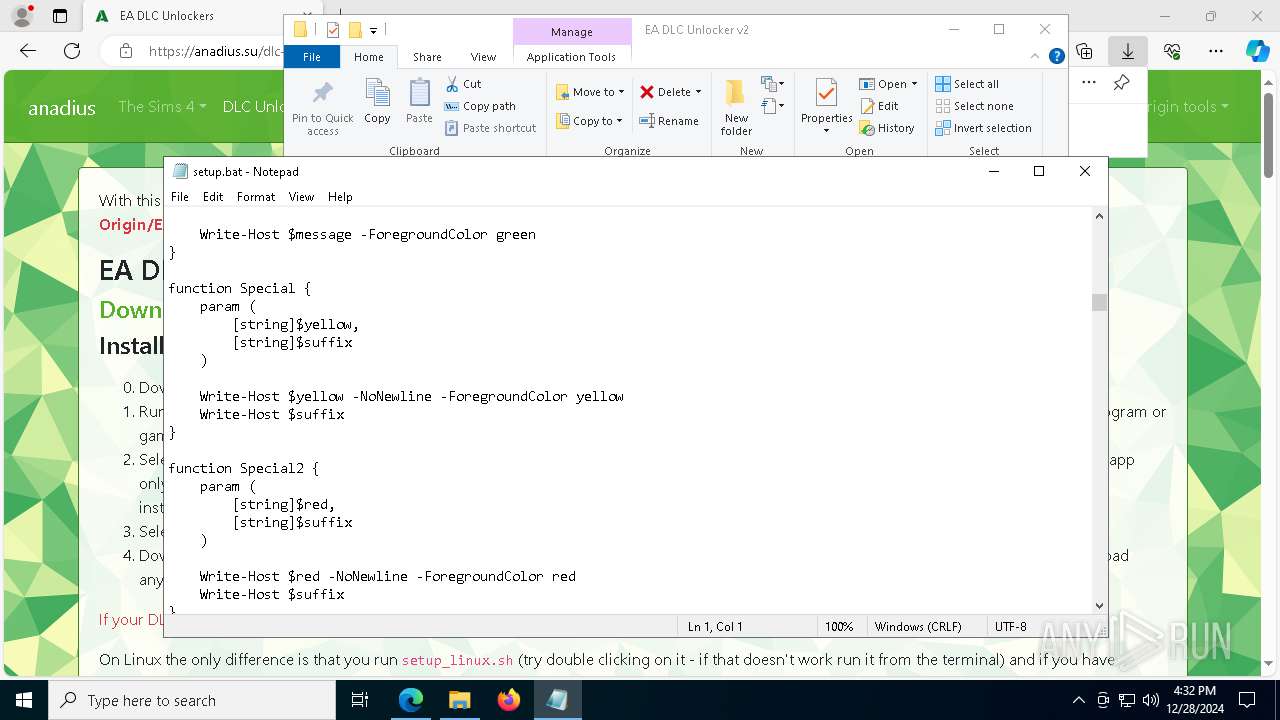Open more options in downloads panel
Viewport: 1280px width, 720px height.
click(x=1089, y=83)
